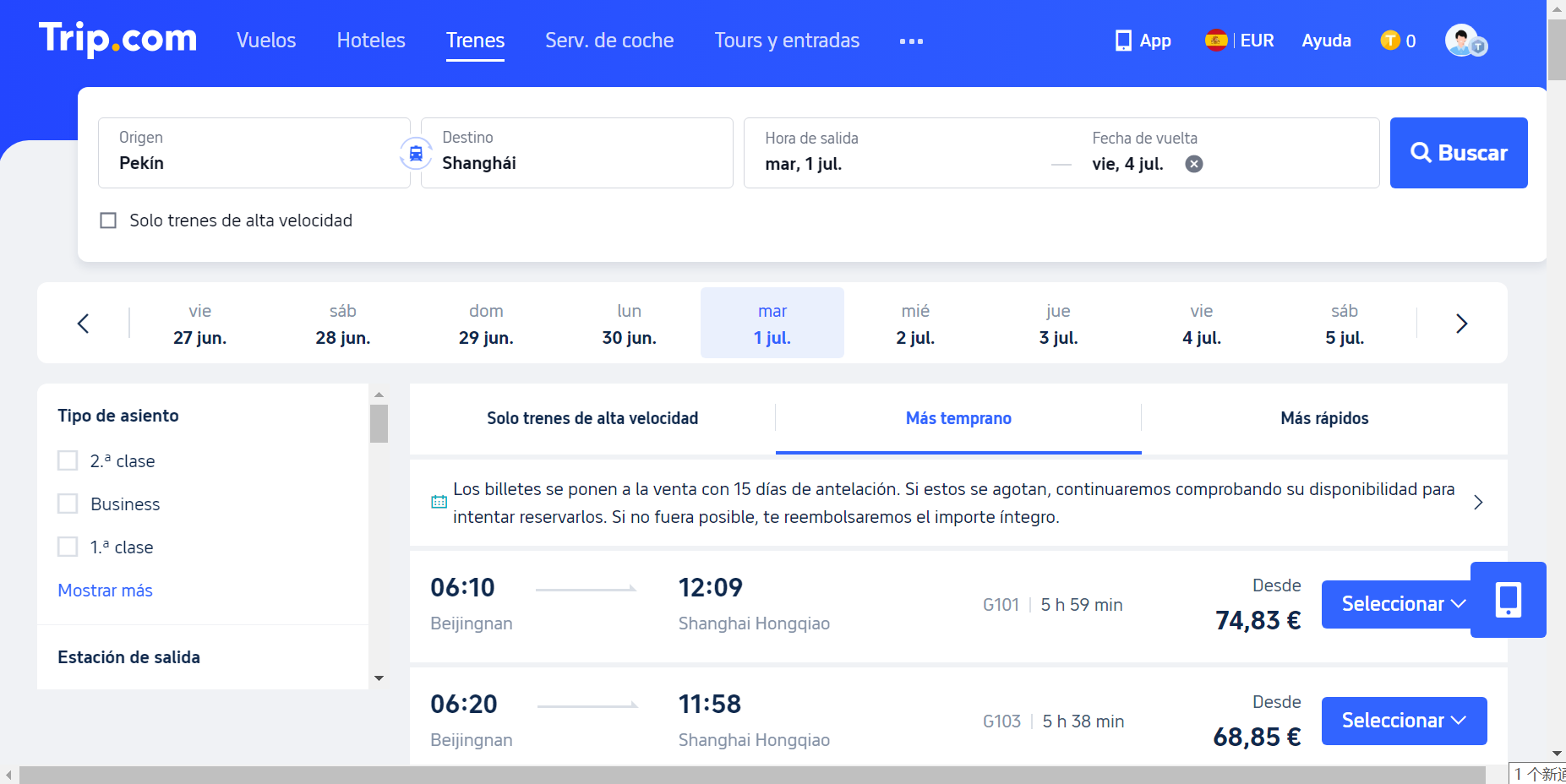Enable Solo trenes de alta velocidad checkbox
This screenshot has height=784, width=1566.
pyautogui.click(x=108, y=220)
